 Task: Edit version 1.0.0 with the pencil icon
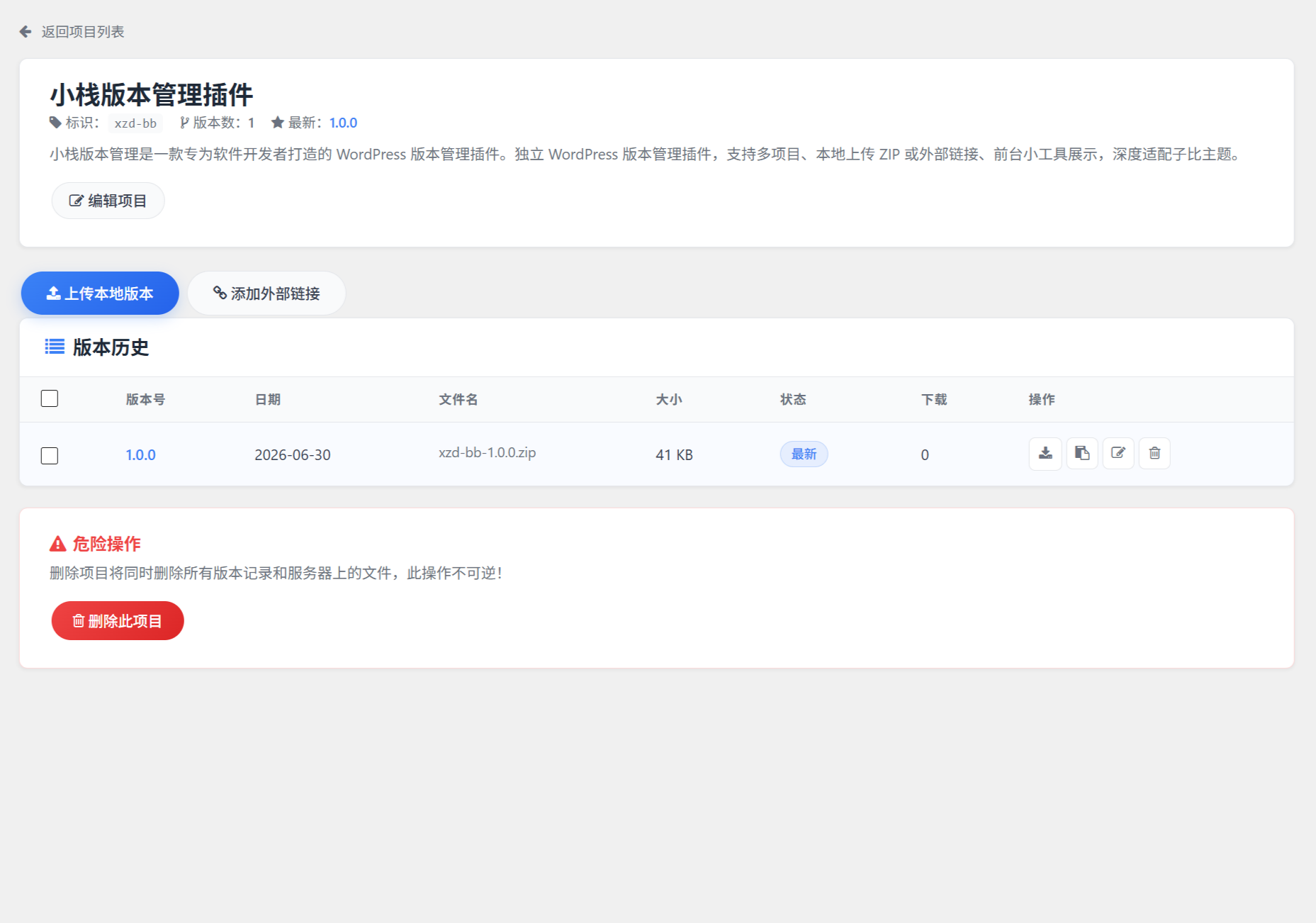[1118, 454]
